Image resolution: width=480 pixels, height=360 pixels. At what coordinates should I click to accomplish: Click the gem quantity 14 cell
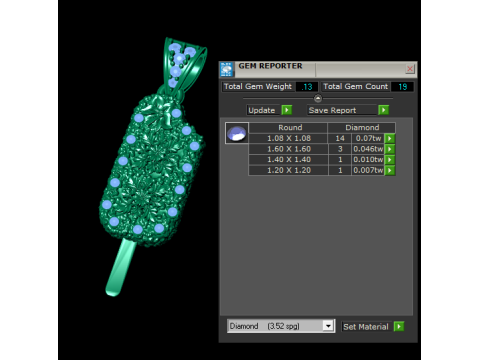[x=340, y=138]
